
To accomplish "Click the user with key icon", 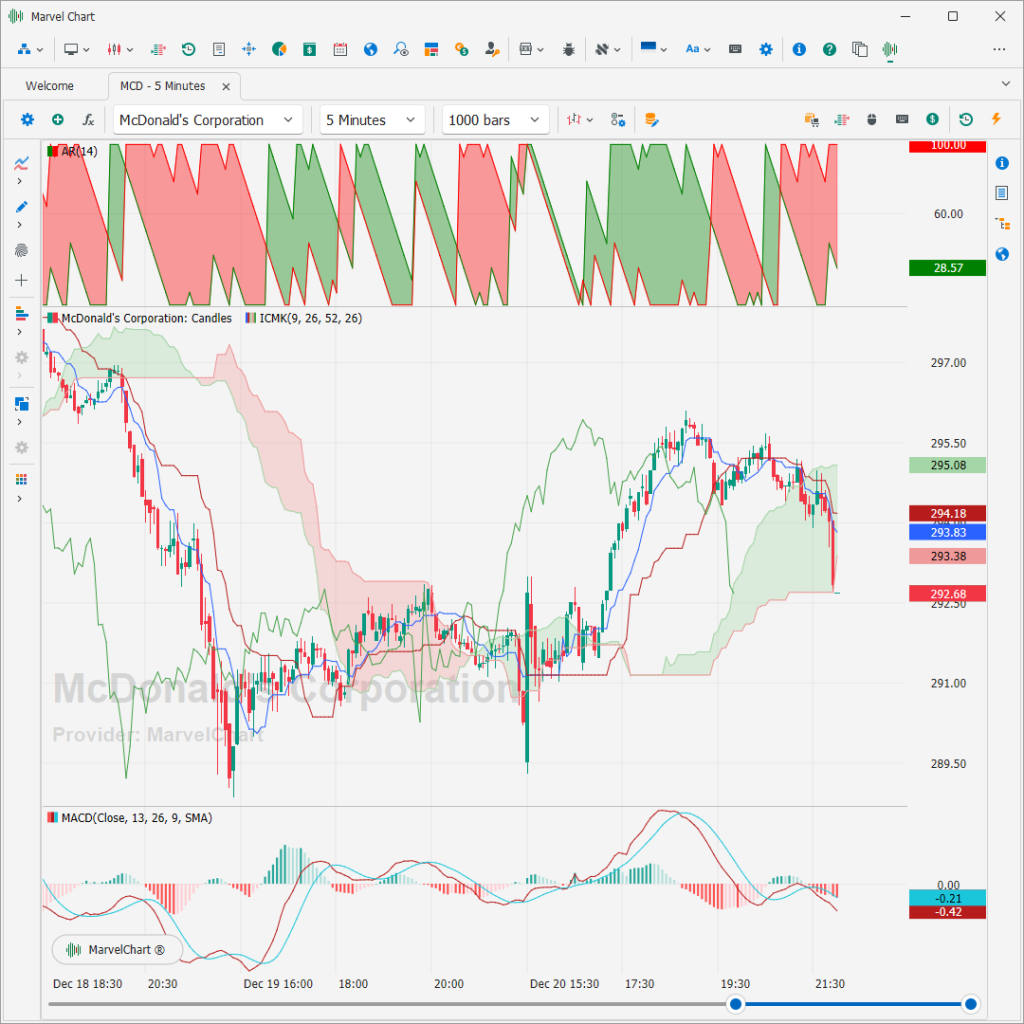I will [492, 49].
